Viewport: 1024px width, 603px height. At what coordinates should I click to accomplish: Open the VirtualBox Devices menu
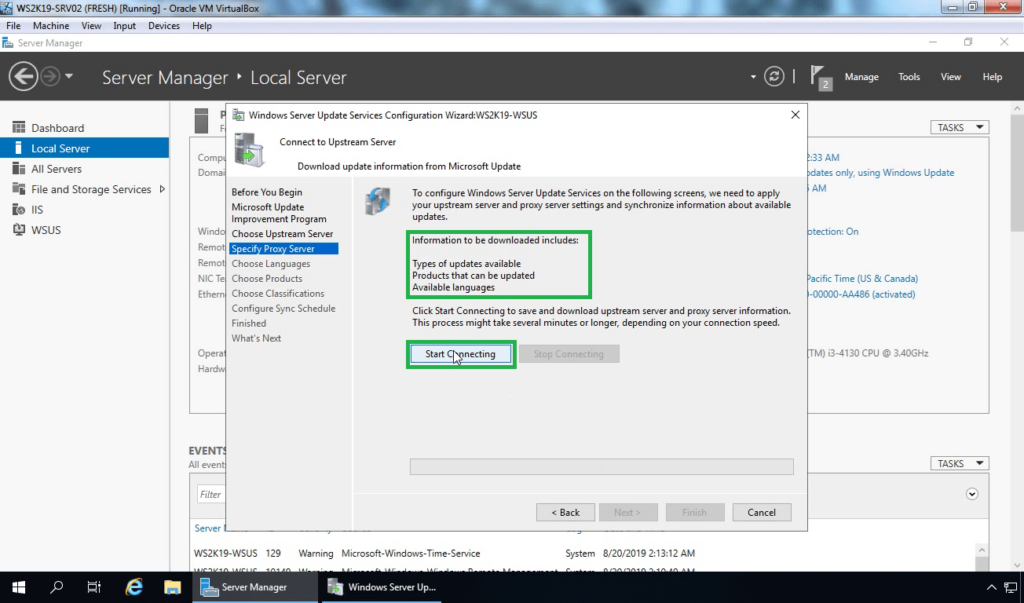point(163,25)
